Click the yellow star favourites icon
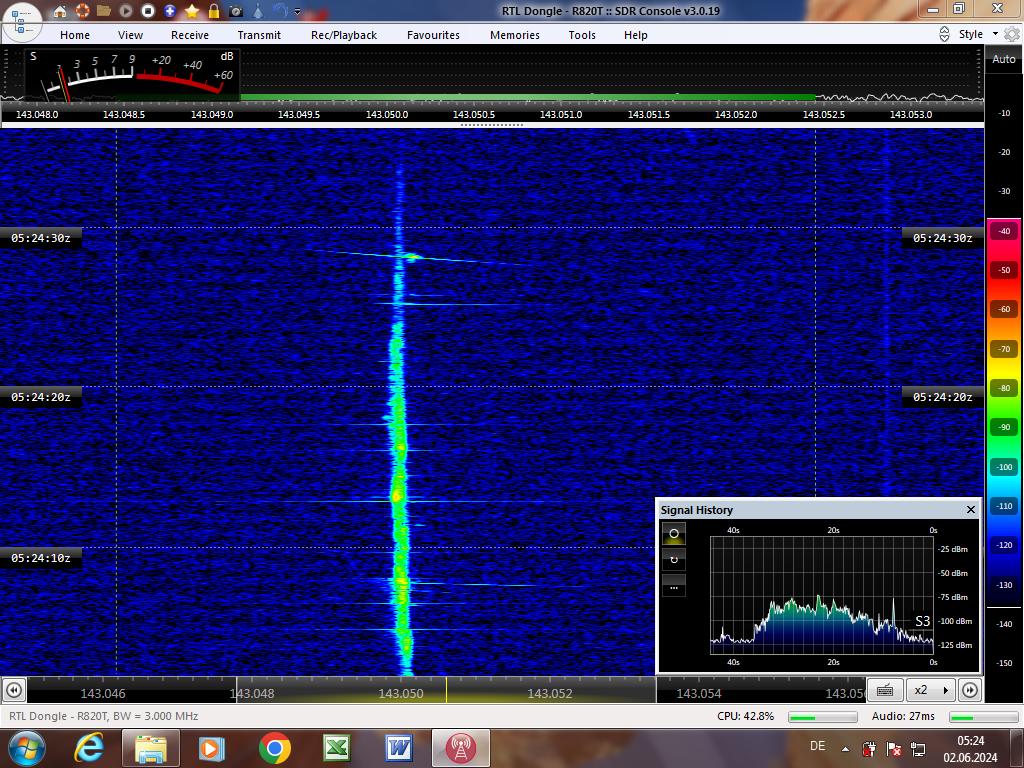 (192, 11)
